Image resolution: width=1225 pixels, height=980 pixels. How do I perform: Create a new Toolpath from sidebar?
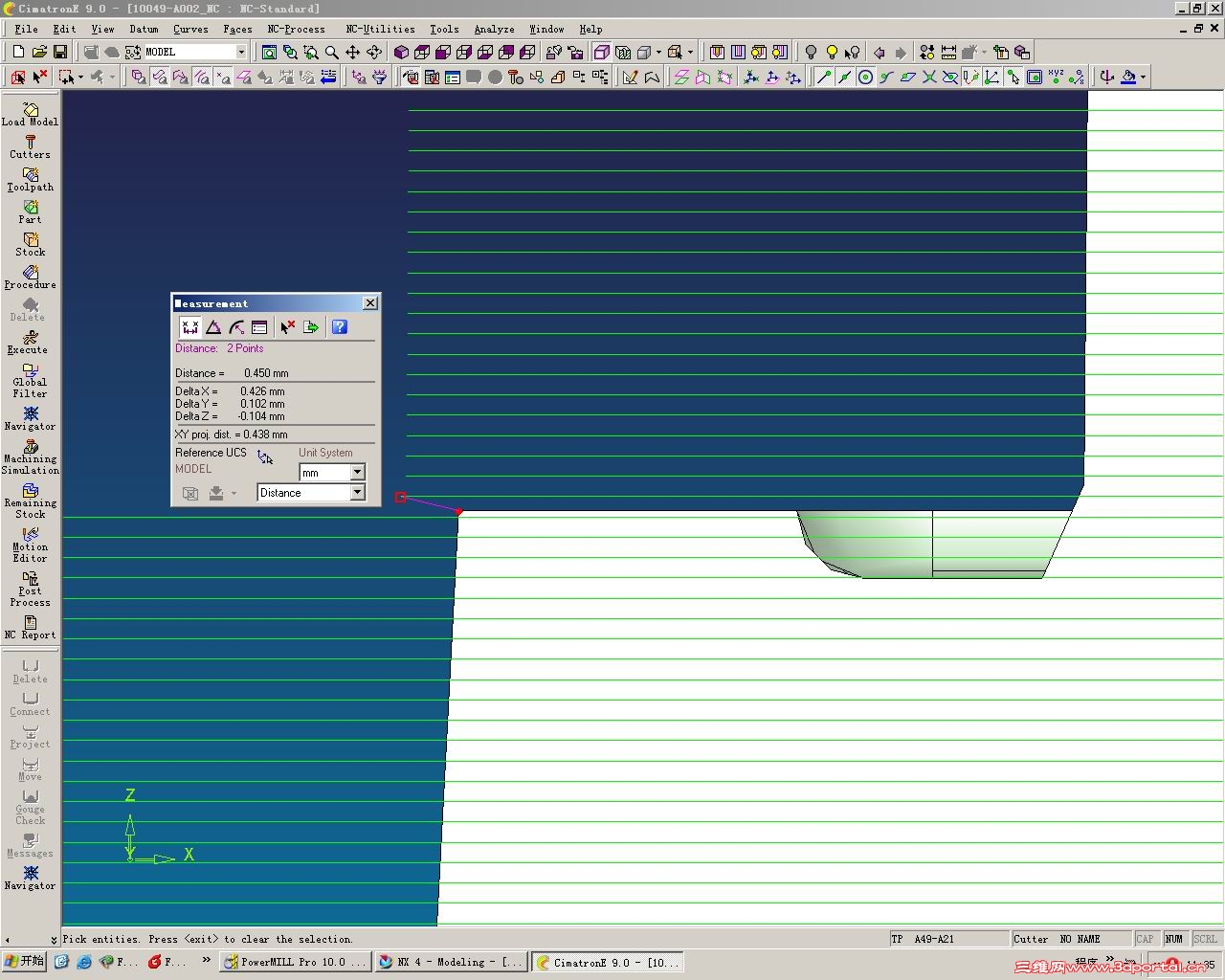(30, 180)
